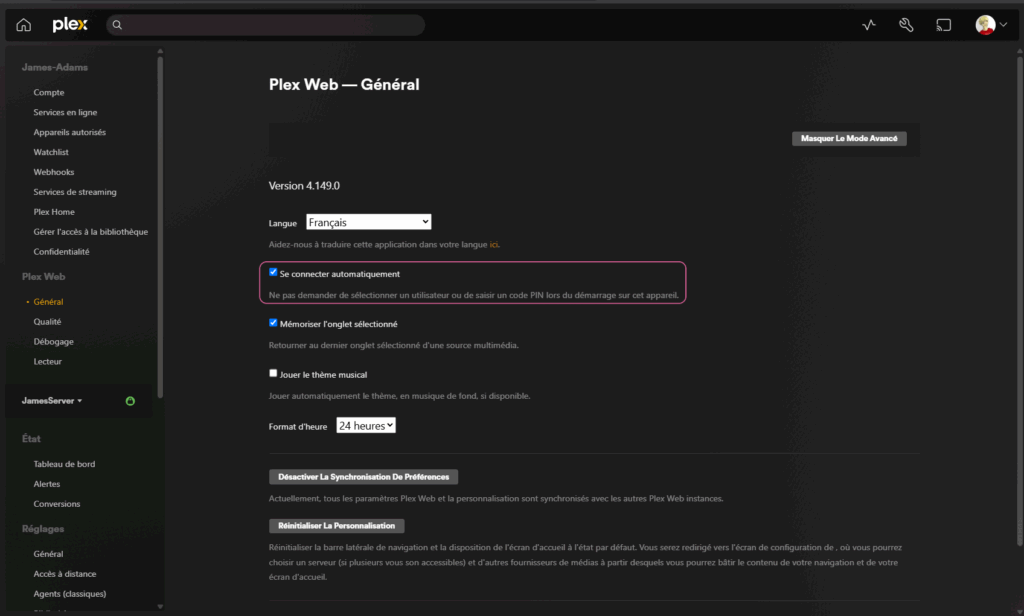Click Version 4.149.0 text
This screenshot has width=1024, height=616.
pos(304,186)
